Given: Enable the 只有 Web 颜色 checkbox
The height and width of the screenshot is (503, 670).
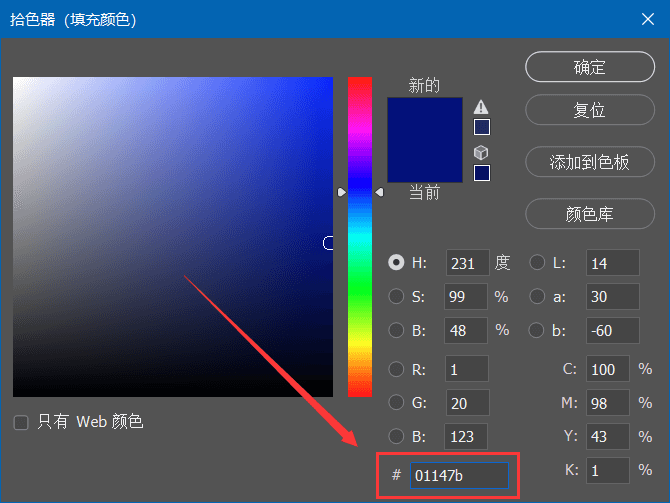Looking at the screenshot, I should (21, 423).
